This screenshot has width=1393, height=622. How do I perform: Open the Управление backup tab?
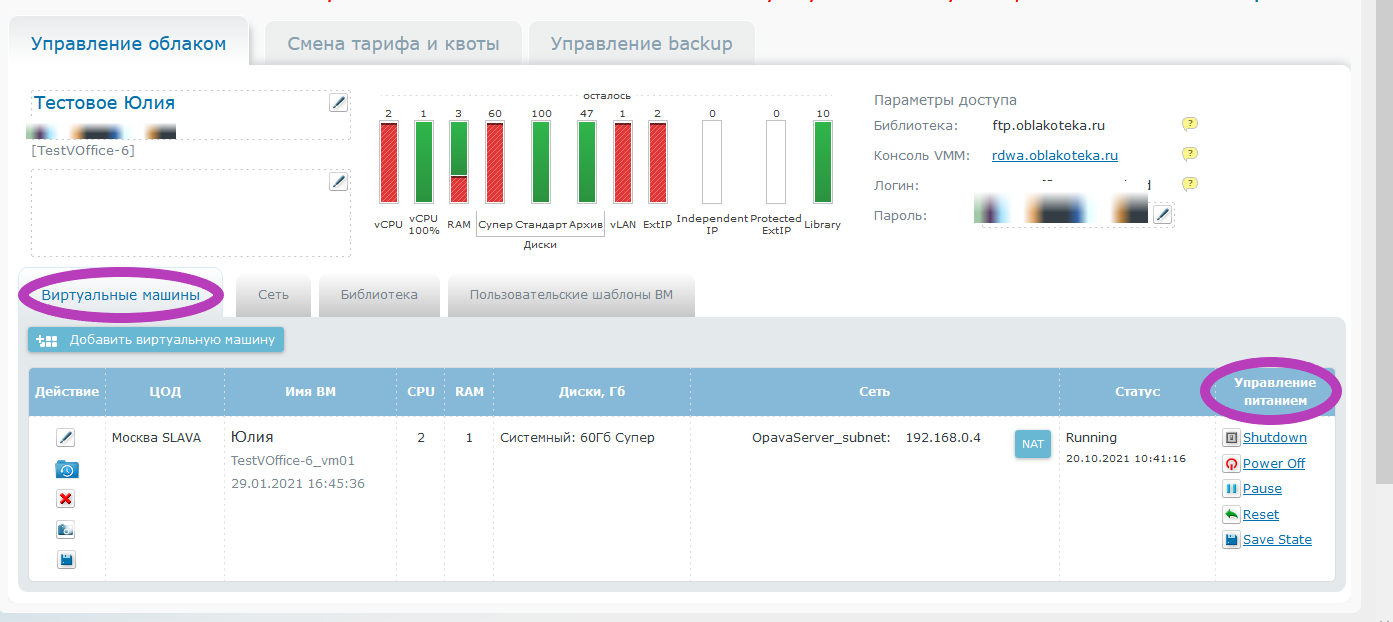pyautogui.click(x=641, y=44)
